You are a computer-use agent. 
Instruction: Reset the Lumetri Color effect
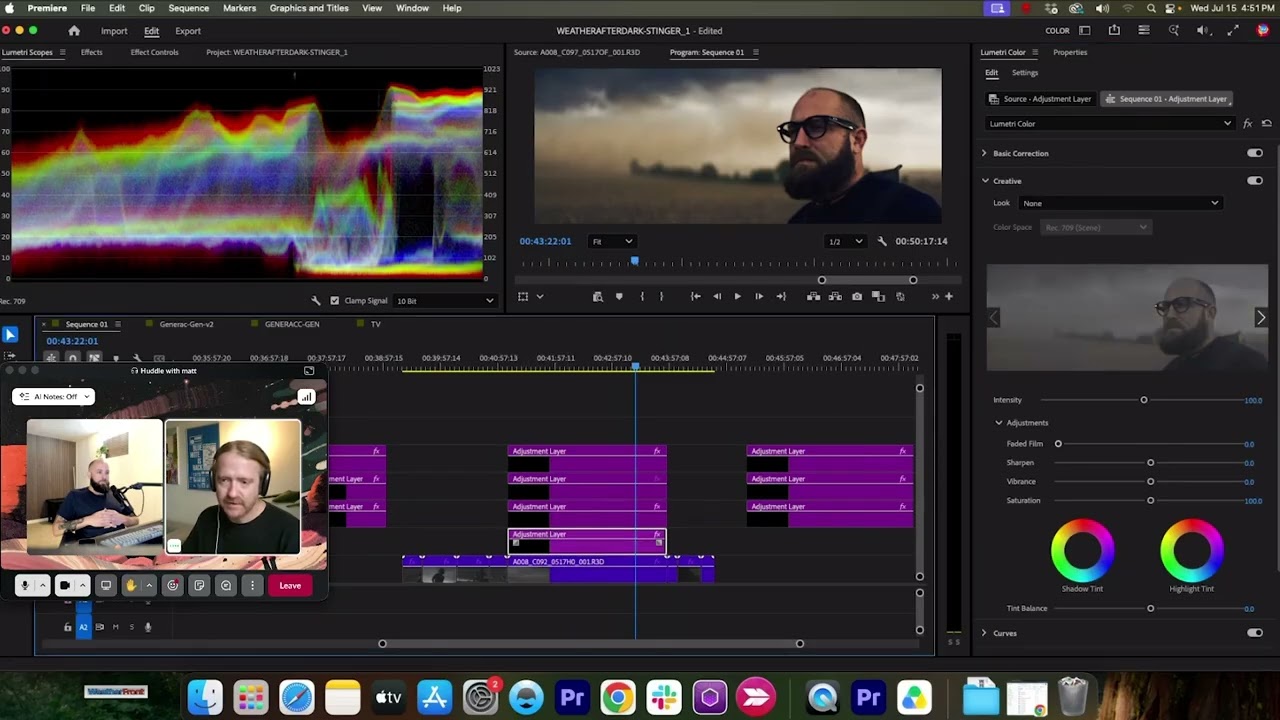[x=1267, y=124]
